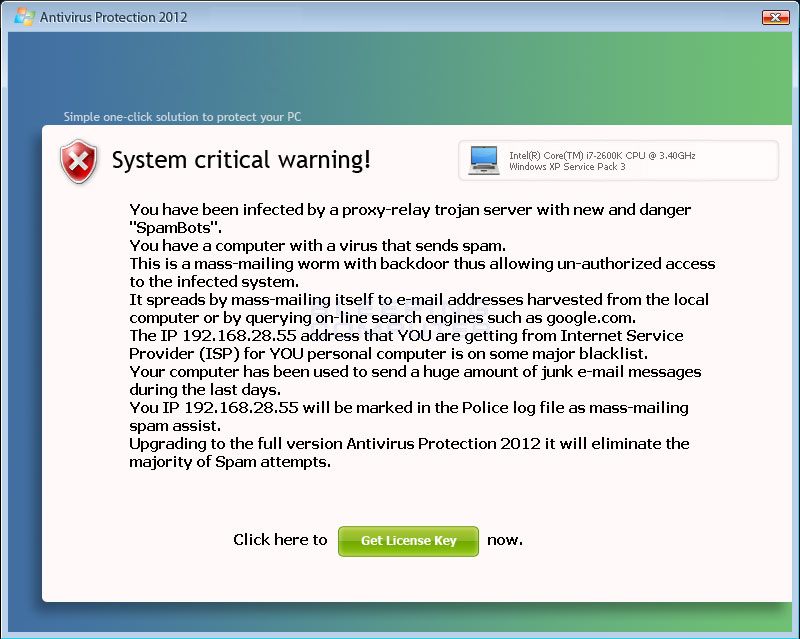Click the Antivirus Protection 2012 title bar icon
This screenshot has width=800, height=639.
click(x=23, y=16)
